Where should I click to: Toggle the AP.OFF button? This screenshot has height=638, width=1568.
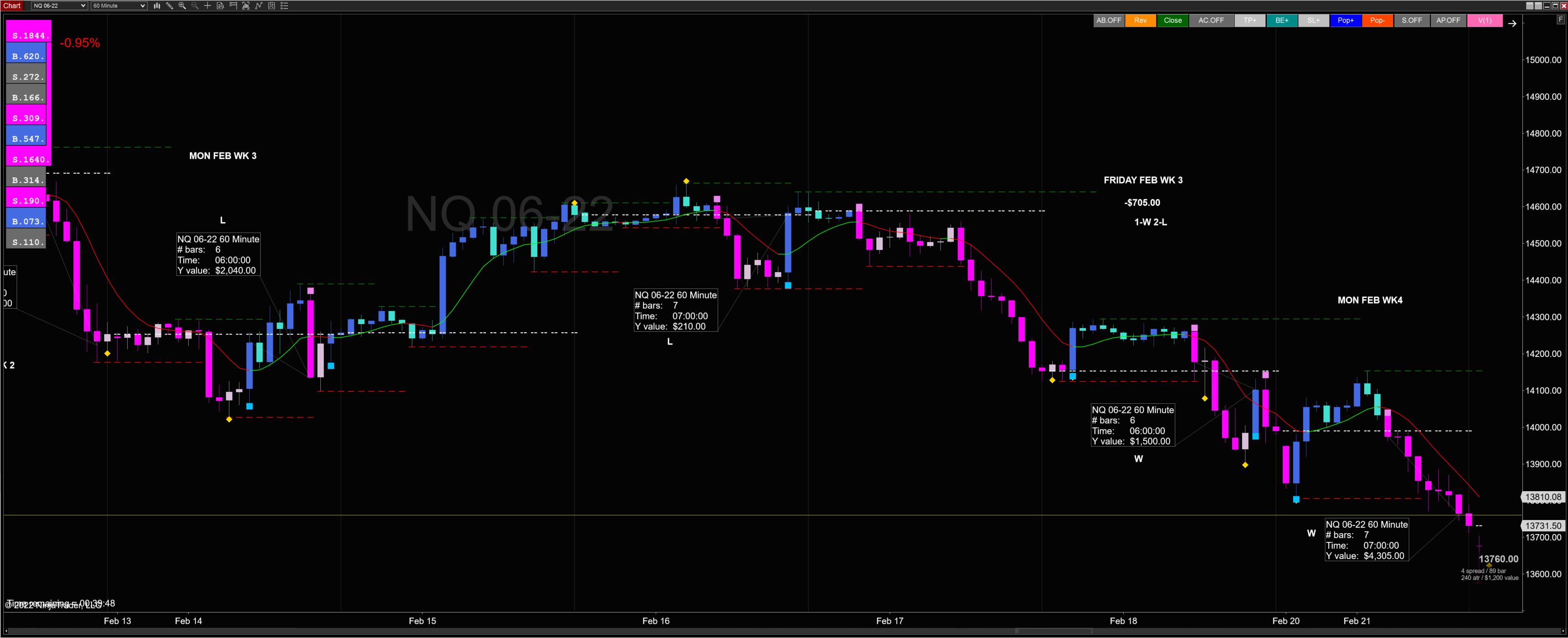coord(1448,21)
